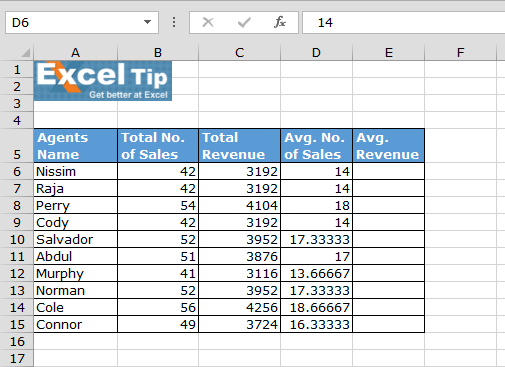The image size is (505, 367).
Task: Select the cell containing Cody
Action: click(x=76, y=222)
